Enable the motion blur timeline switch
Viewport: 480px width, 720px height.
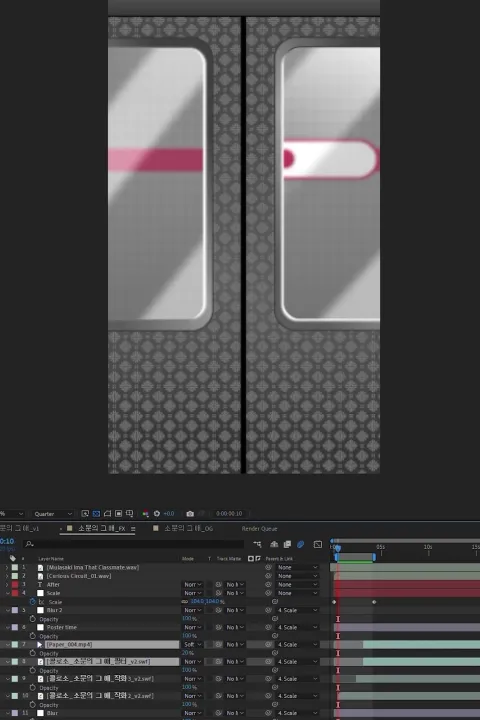click(x=300, y=544)
